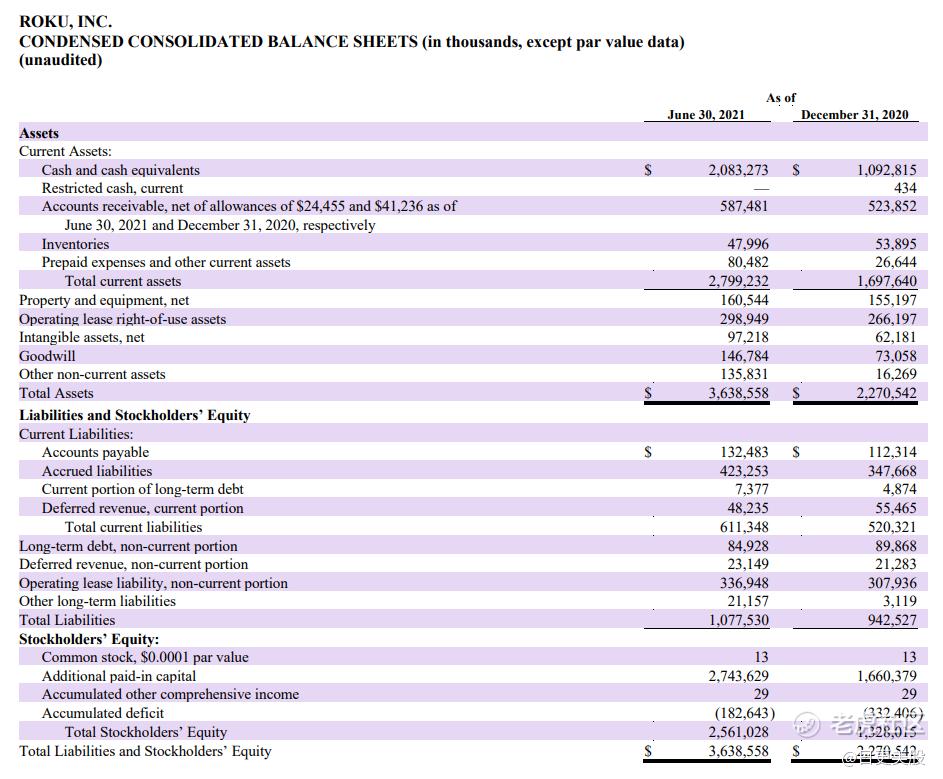Viewport: 943px width, 779px height.
Task: Select 'Long-term debt, non-current portion' label
Action: pos(128,546)
